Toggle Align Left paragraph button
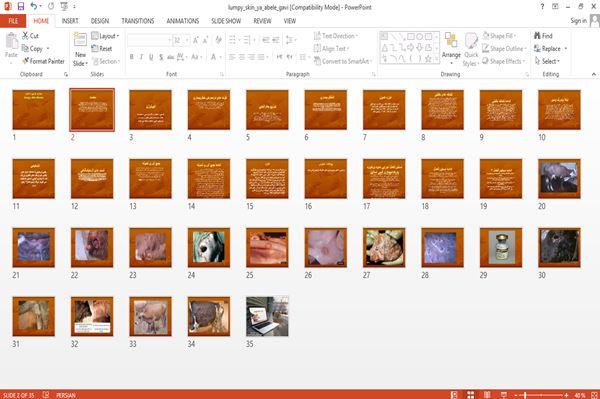The image size is (600, 399). point(232,57)
